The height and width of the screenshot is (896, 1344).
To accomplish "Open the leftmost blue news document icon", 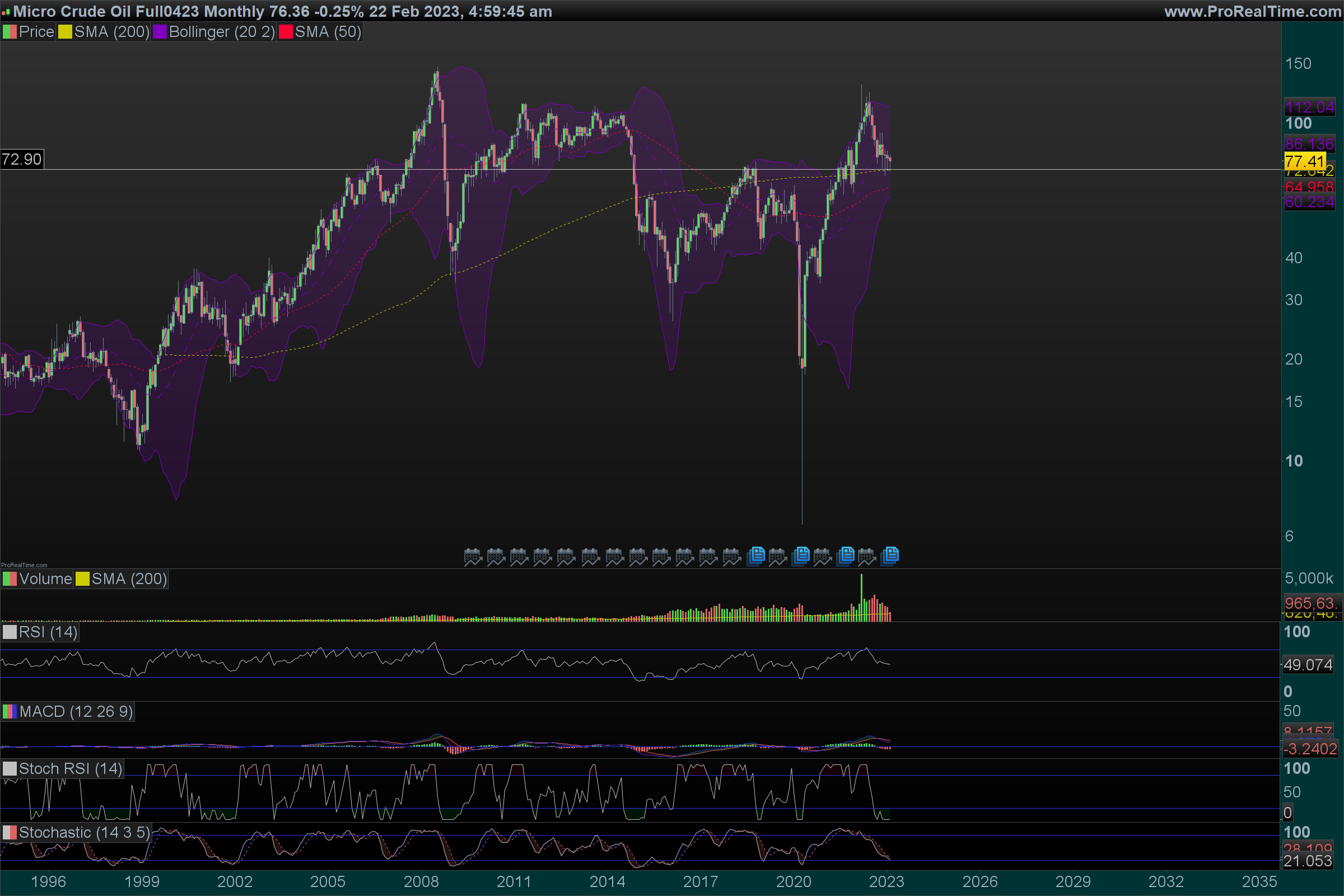I will pos(756,556).
